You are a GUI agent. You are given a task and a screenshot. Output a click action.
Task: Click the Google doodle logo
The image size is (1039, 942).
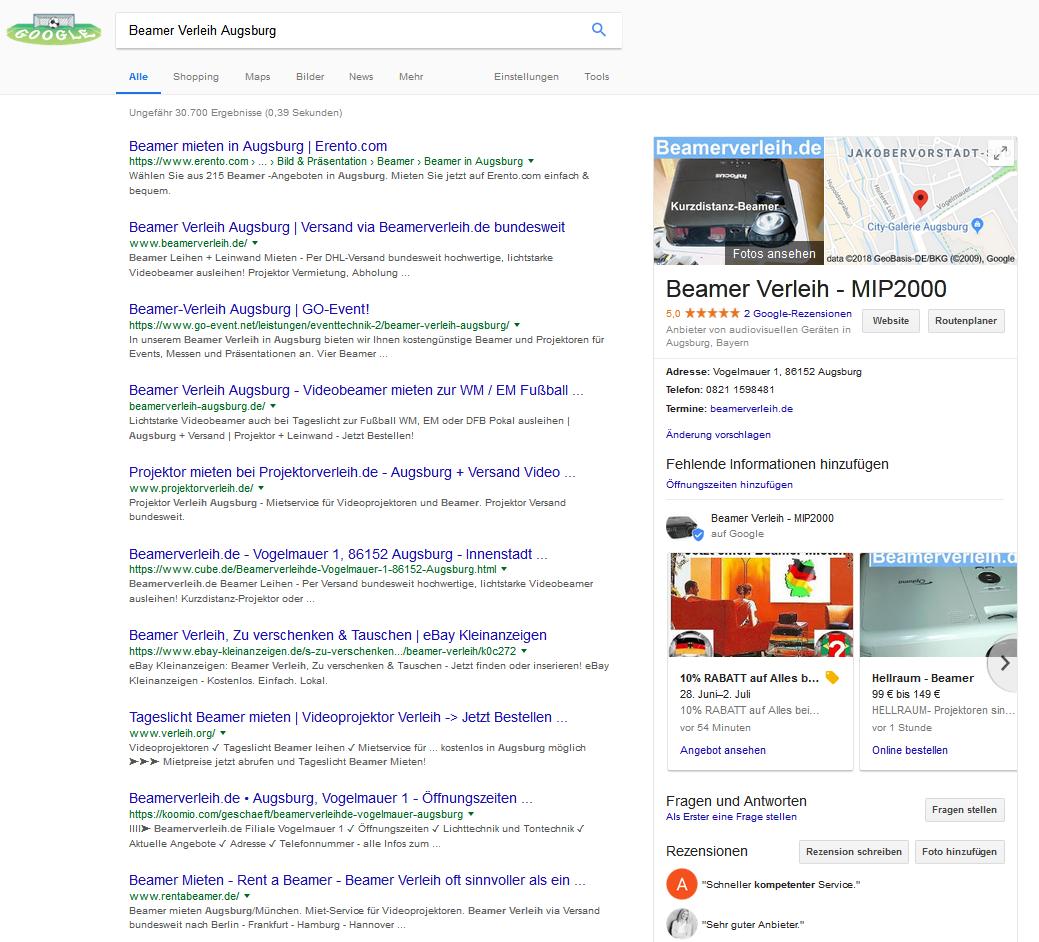pos(54,30)
